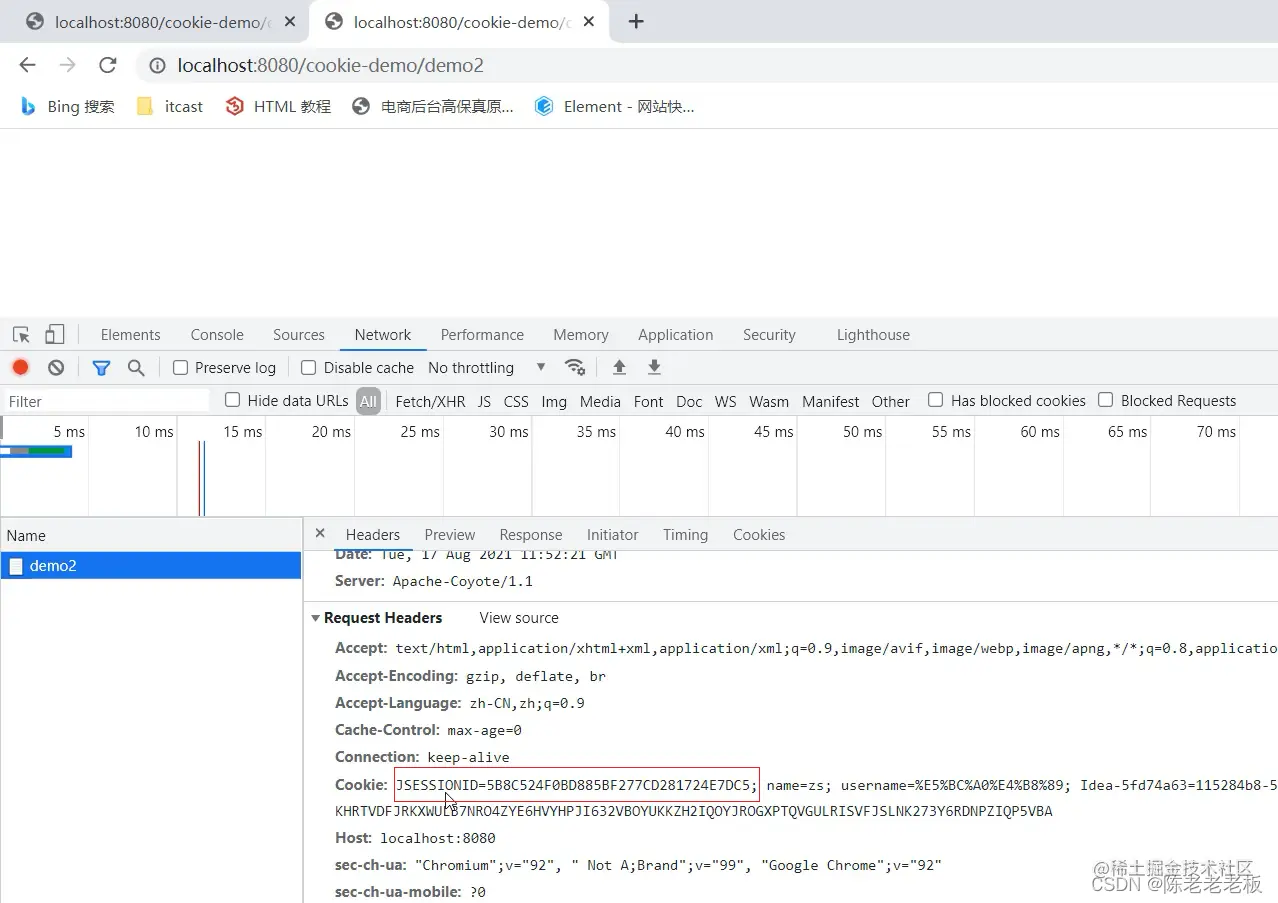1278x903 pixels.
Task: Switch to the Security panel
Action: coord(769,335)
